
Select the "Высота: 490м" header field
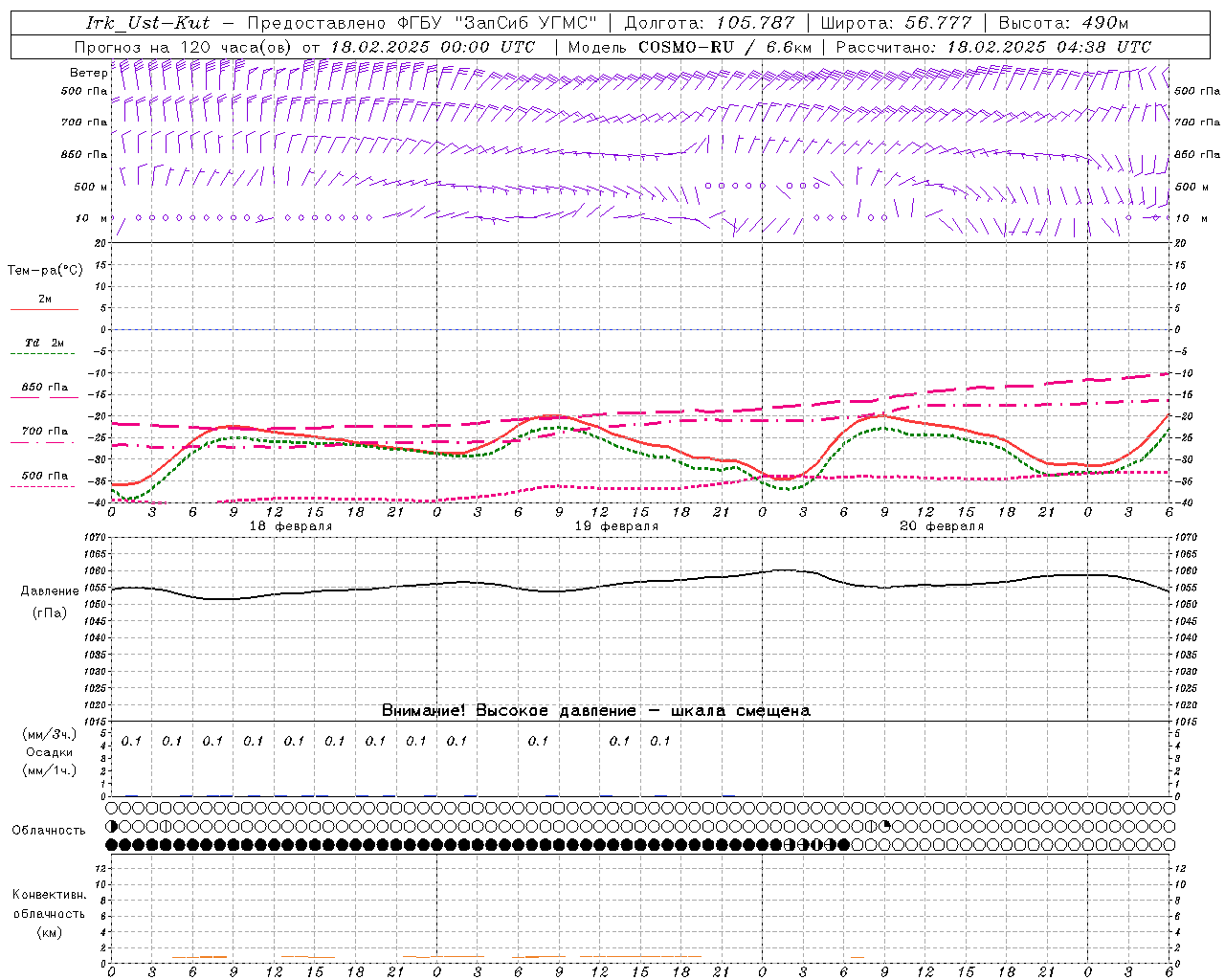[1063, 23]
